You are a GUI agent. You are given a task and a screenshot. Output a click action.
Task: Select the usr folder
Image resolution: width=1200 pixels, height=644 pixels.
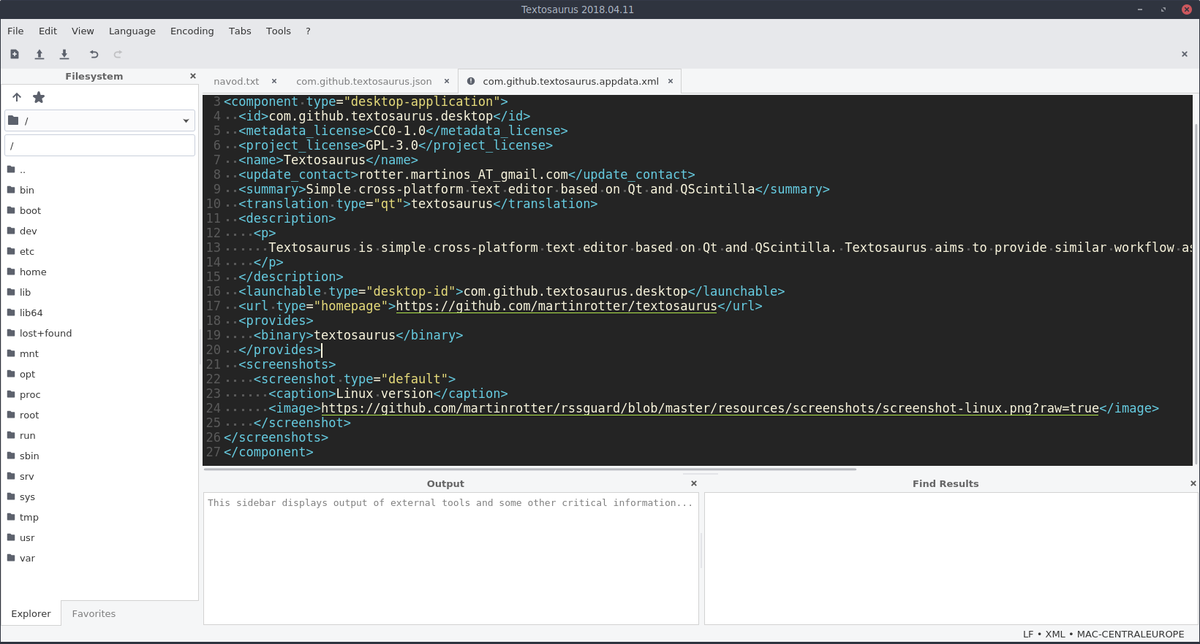pyautogui.click(x=99, y=538)
